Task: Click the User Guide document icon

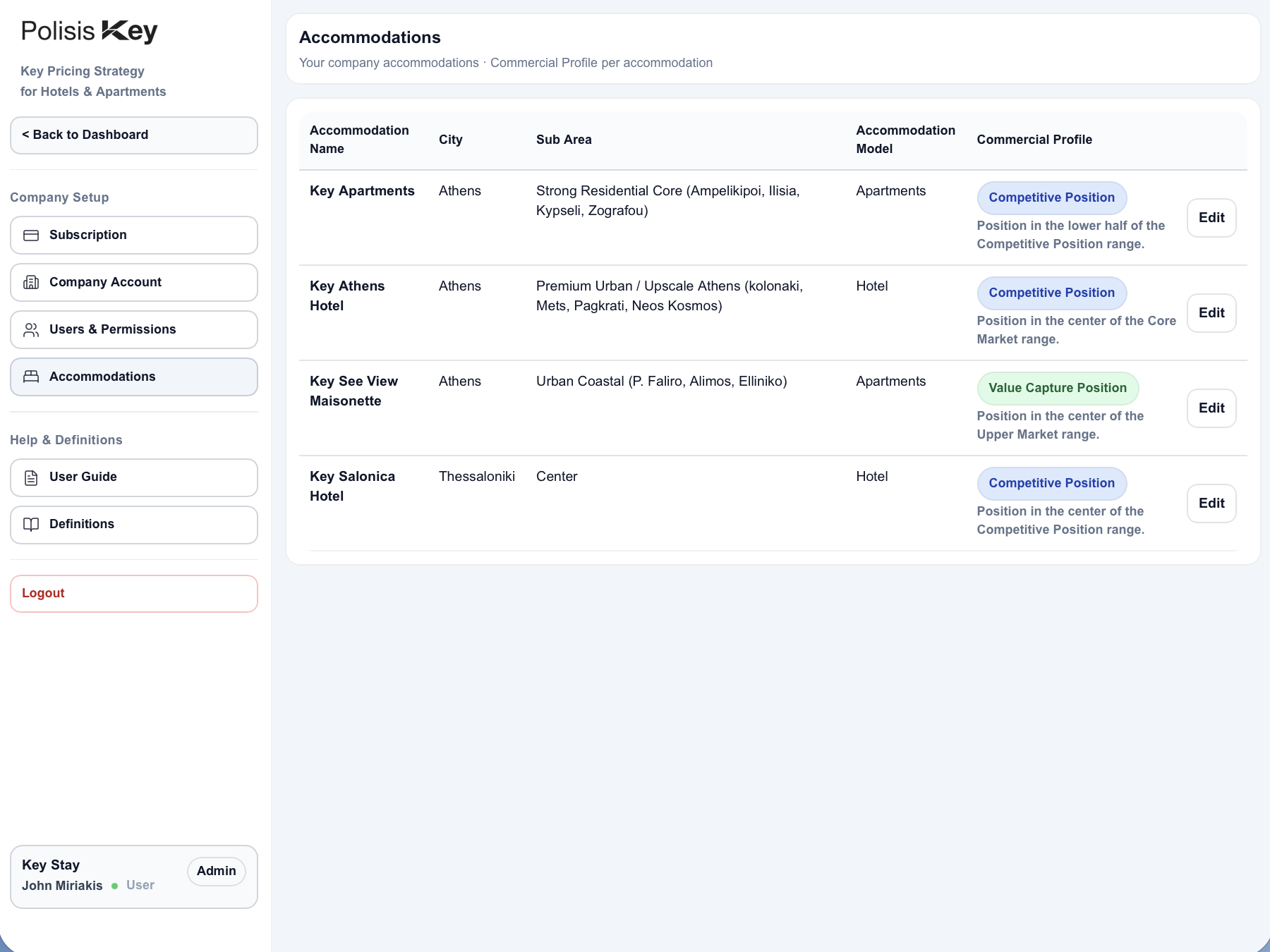Action: tap(31, 478)
